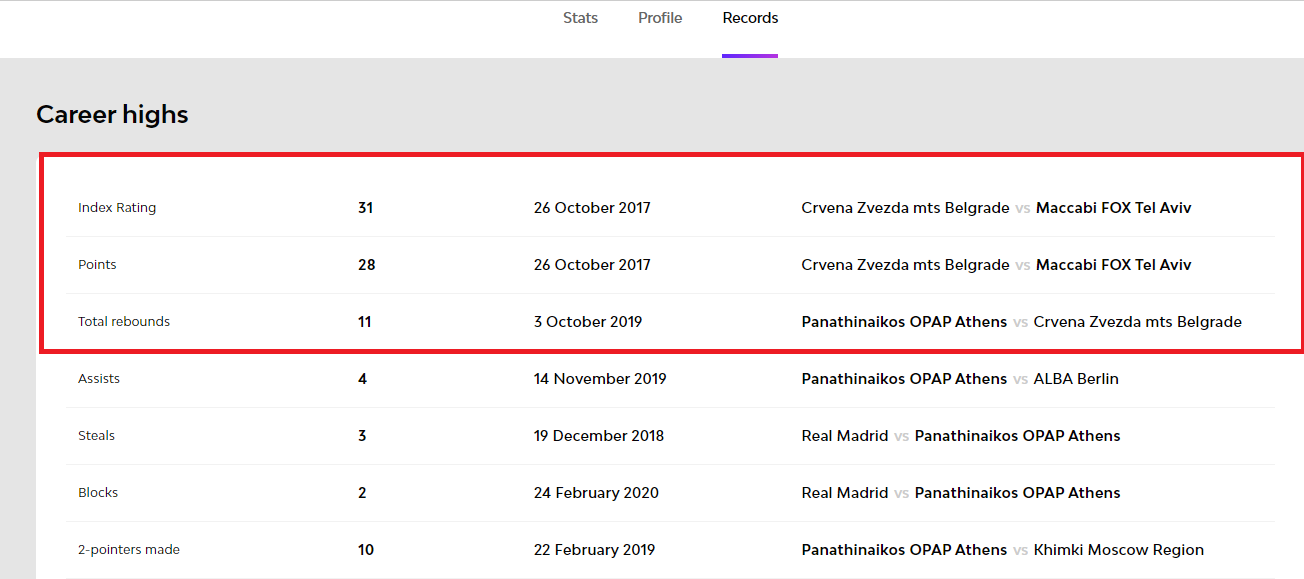Click the Total rebounds label

click(124, 322)
